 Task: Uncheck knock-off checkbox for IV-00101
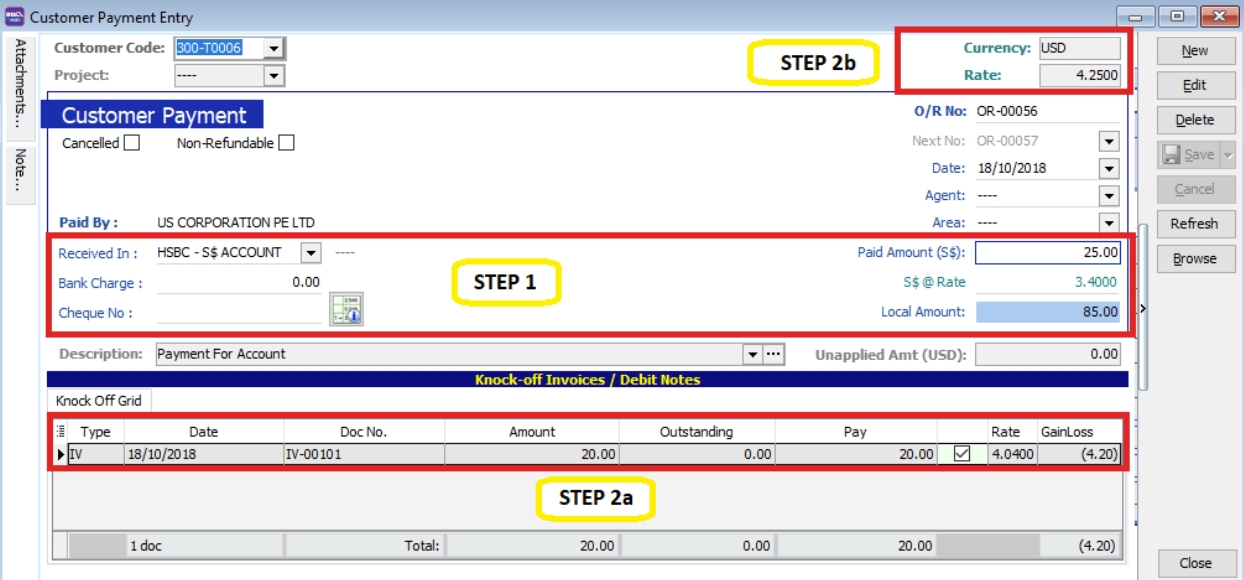962,455
